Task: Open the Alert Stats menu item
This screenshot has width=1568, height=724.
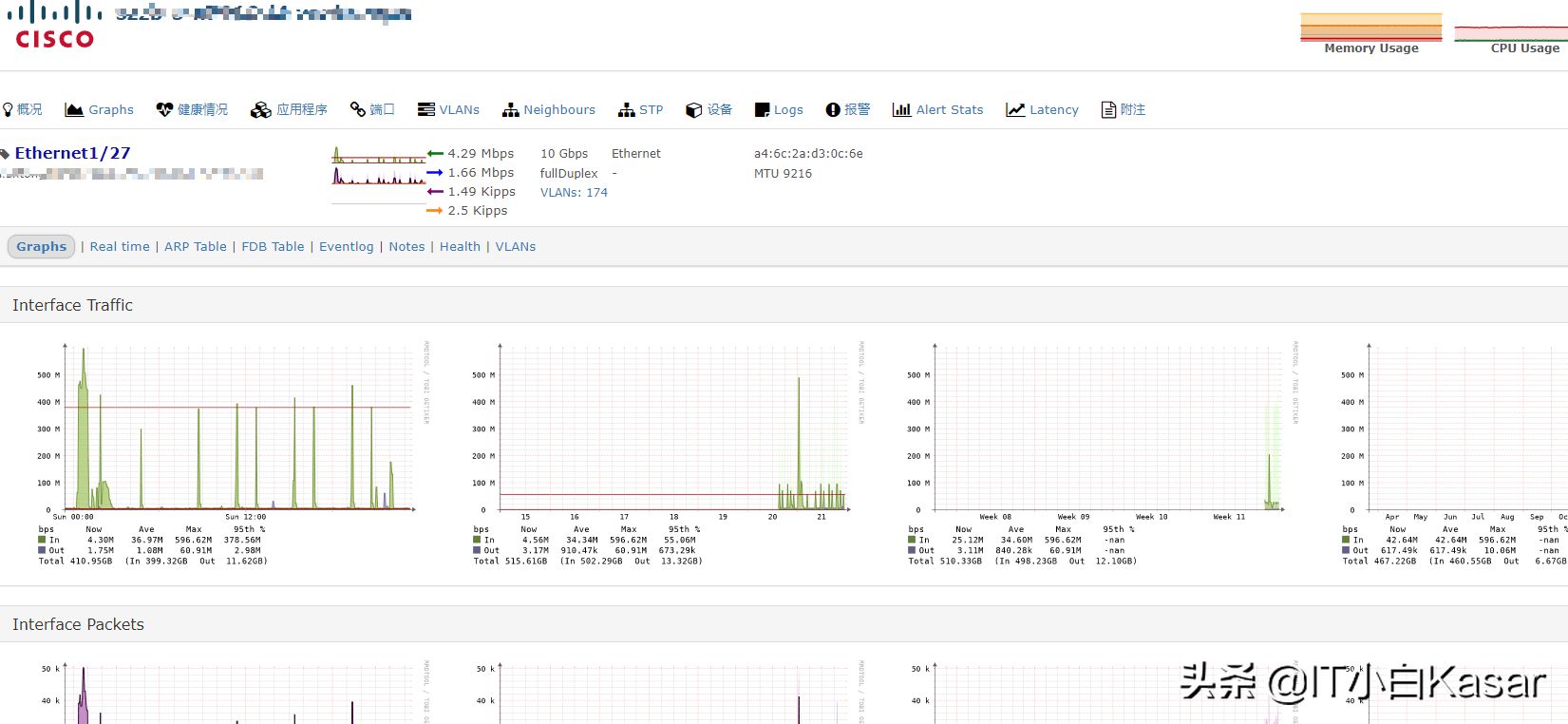Action: [x=950, y=110]
